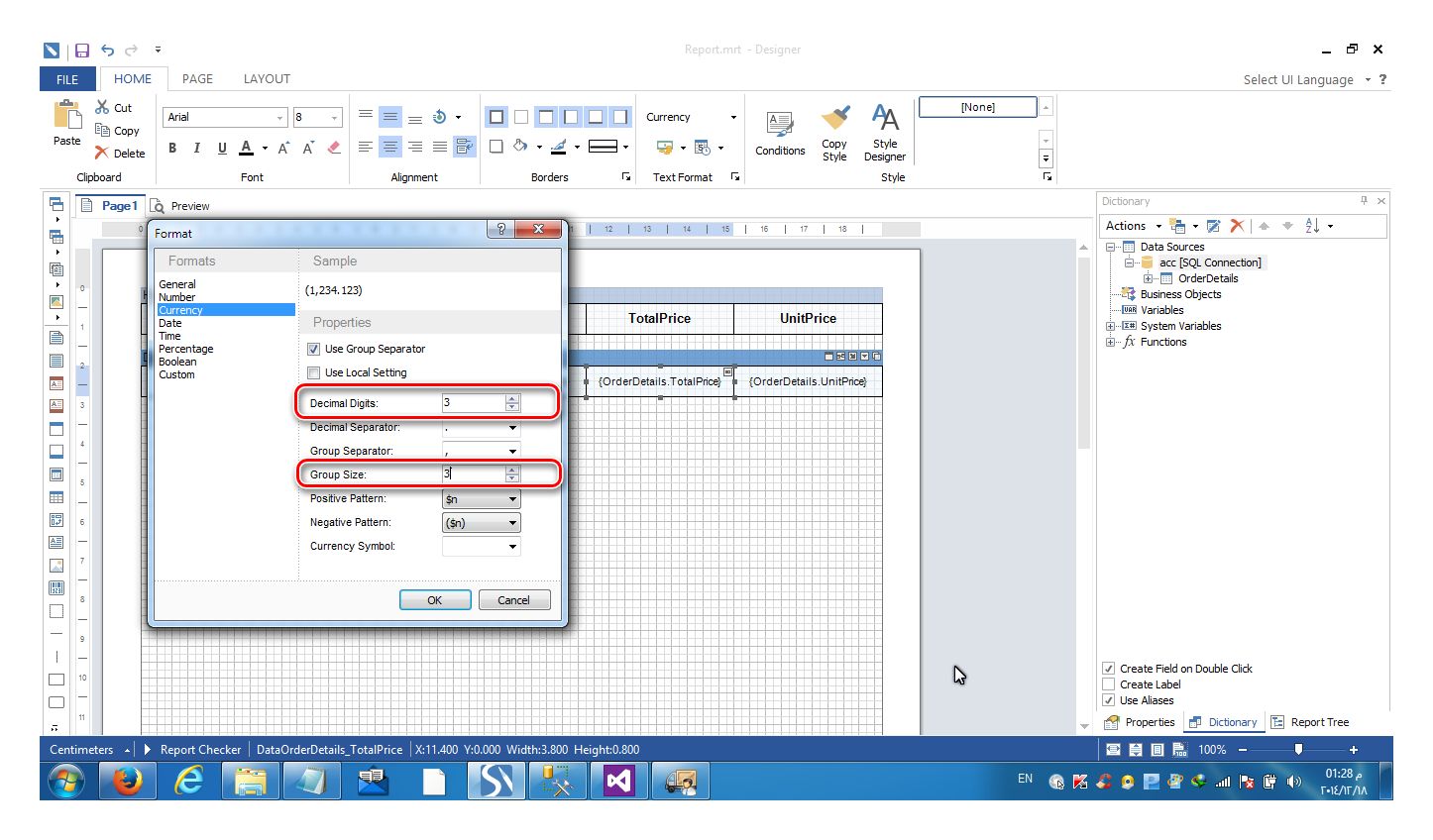Click the eraser clear formatting icon

(334, 148)
